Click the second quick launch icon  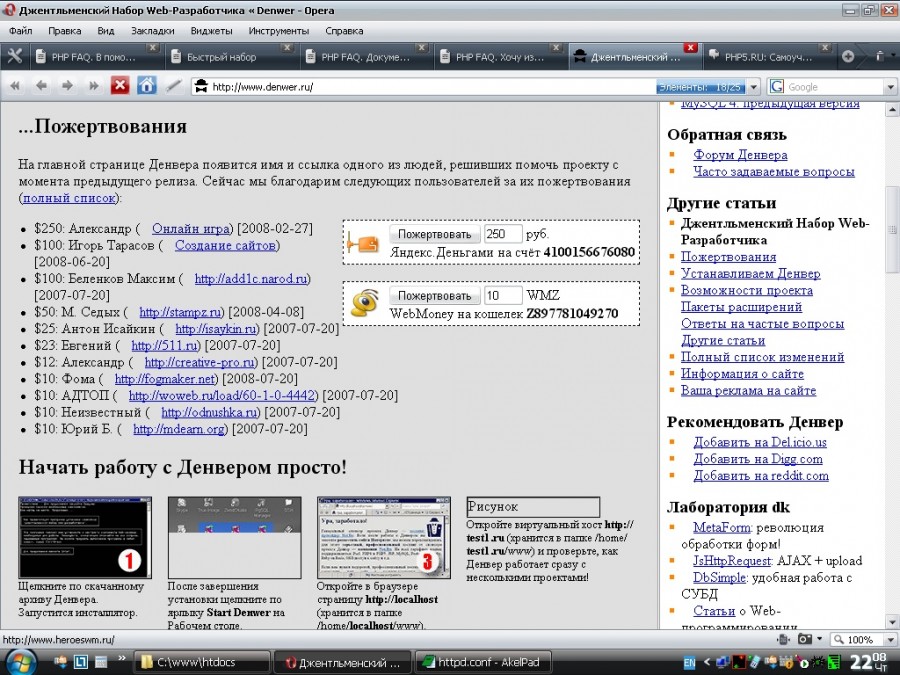pos(80,662)
